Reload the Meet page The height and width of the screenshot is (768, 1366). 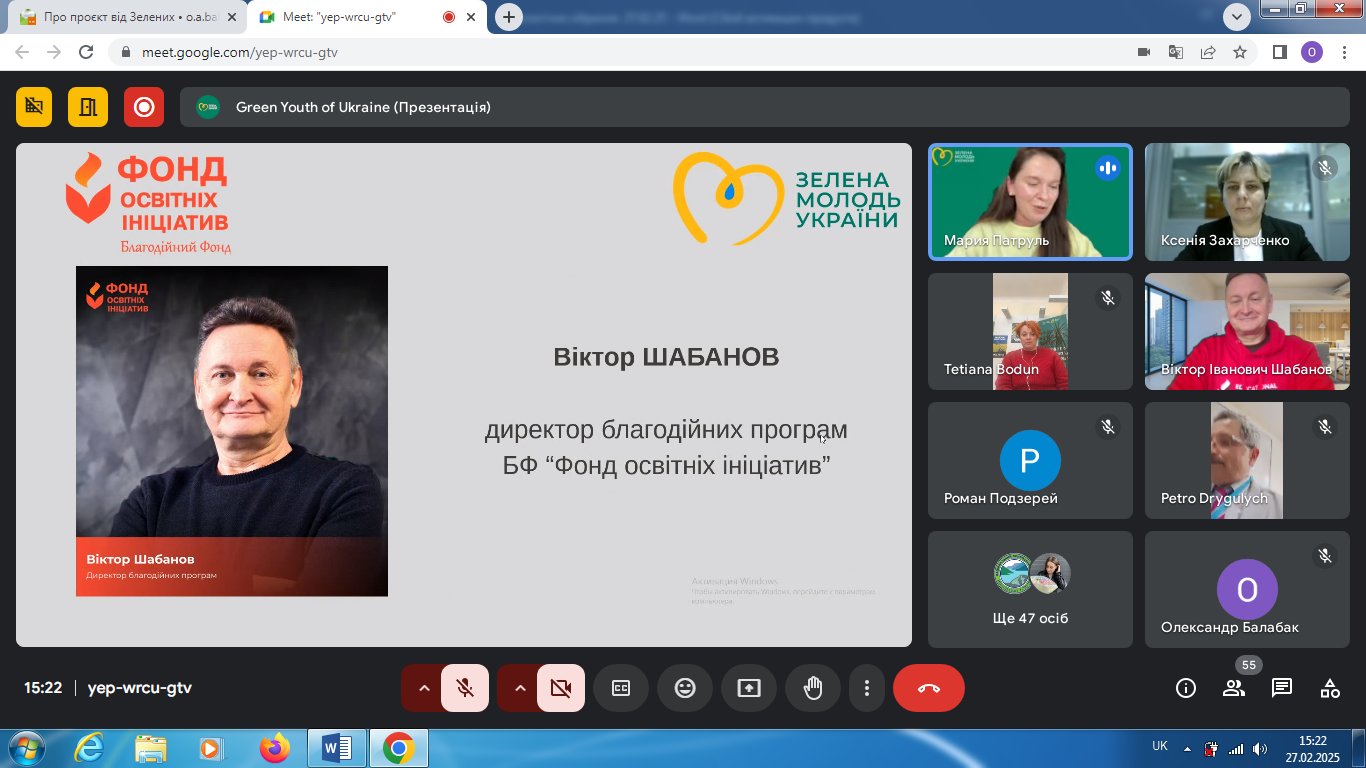coord(86,52)
